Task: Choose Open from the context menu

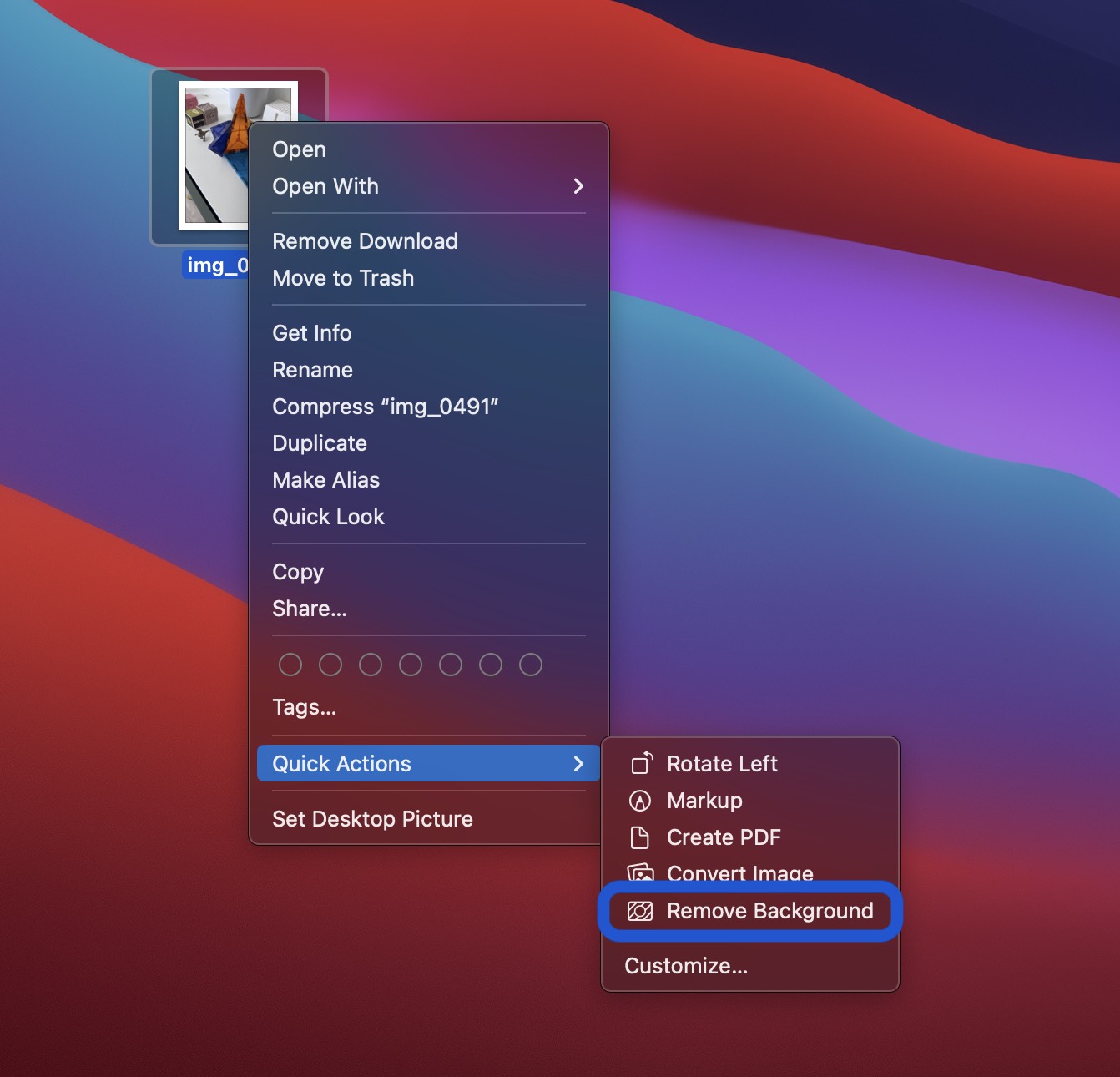Action: (299, 149)
